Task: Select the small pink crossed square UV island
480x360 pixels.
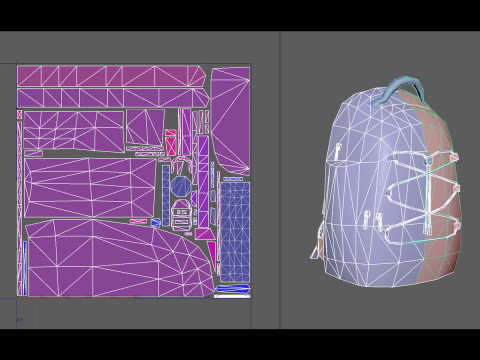Action: 19,114
